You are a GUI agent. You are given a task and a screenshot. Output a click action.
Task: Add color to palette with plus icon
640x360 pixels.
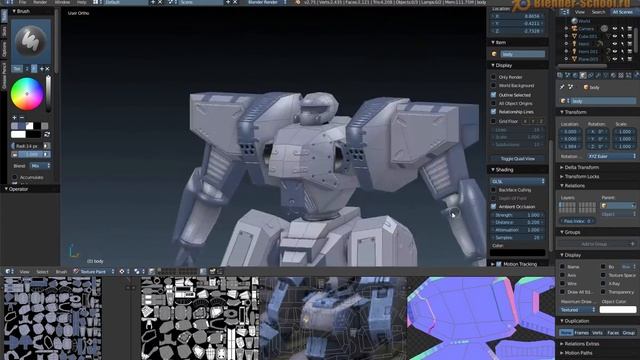[x=14, y=118]
